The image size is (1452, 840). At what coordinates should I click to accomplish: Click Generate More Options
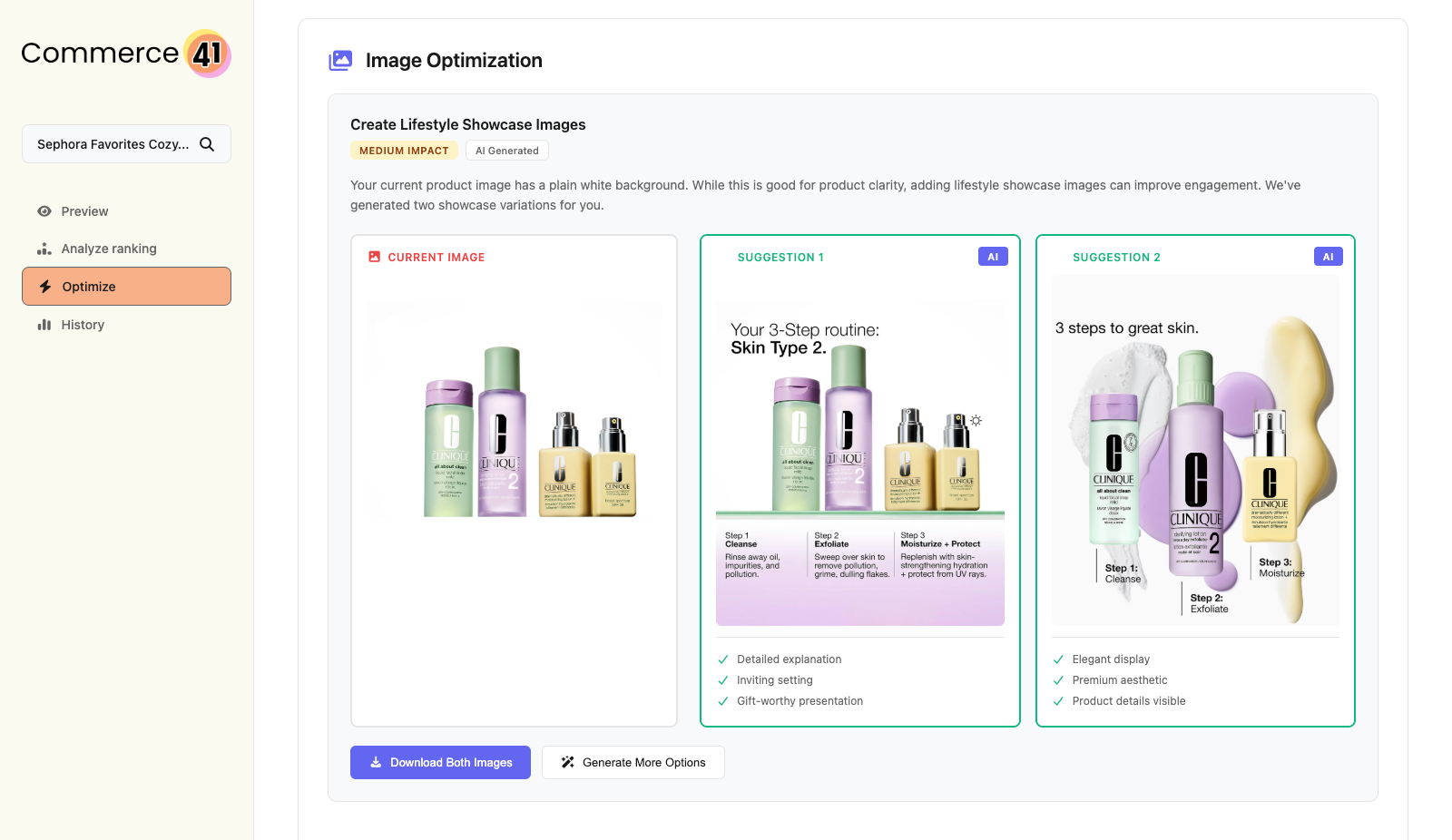[x=633, y=762]
